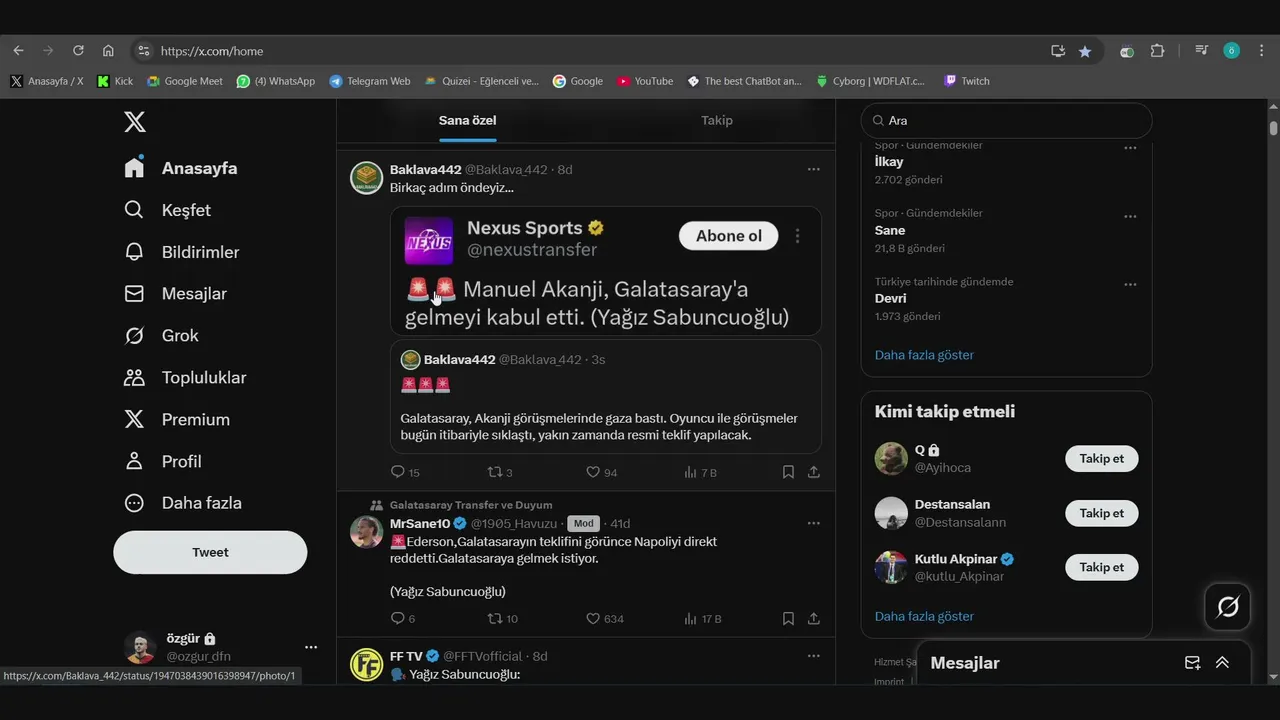Open MrSane10 profile avatar
Viewport: 1280px width, 720px height.
tap(366, 532)
